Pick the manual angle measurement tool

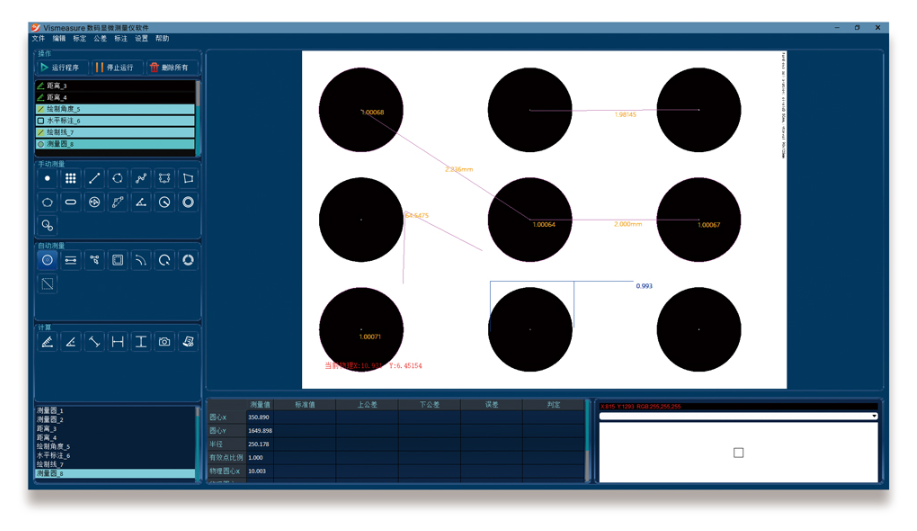coord(141,202)
